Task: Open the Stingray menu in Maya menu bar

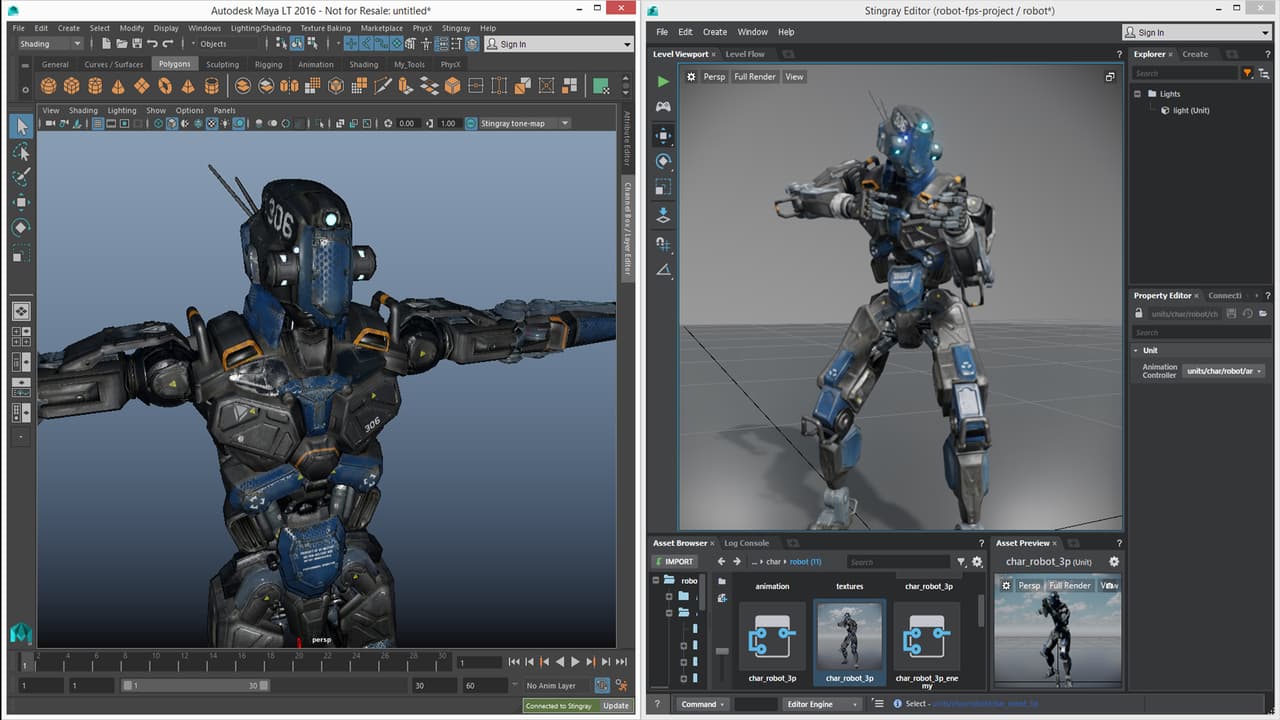Action: point(456,28)
